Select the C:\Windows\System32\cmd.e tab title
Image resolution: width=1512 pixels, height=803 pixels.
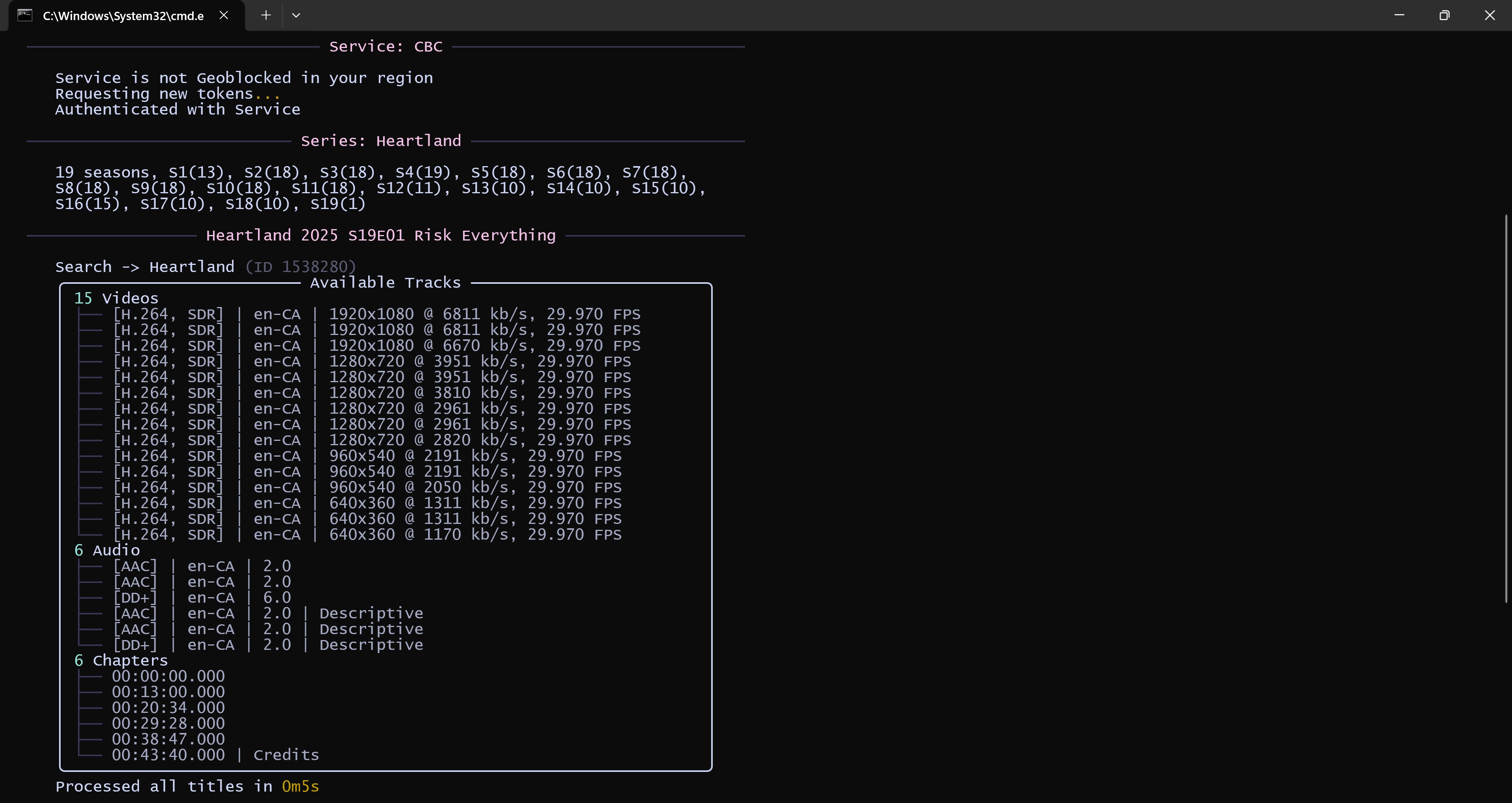(123, 16)
